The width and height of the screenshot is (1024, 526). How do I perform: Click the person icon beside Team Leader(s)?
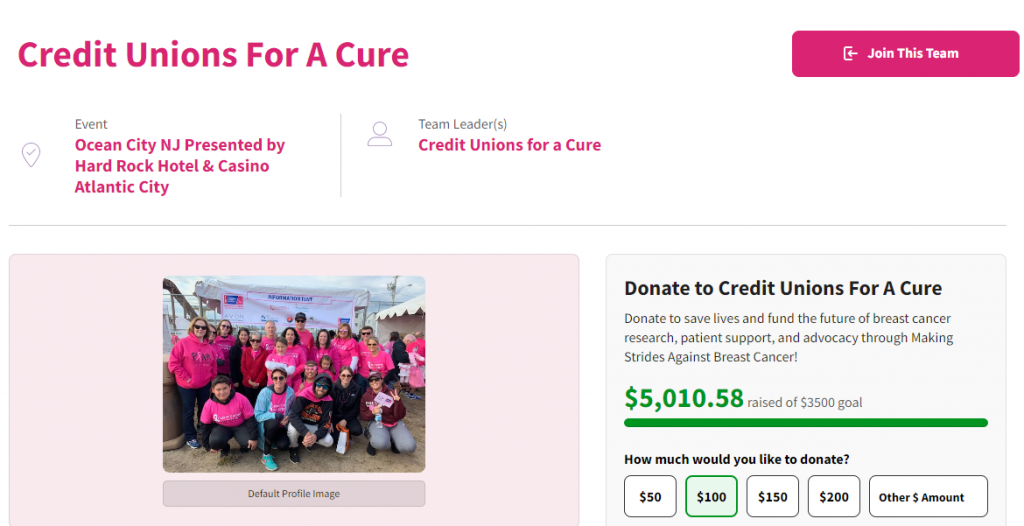point(379,134)
